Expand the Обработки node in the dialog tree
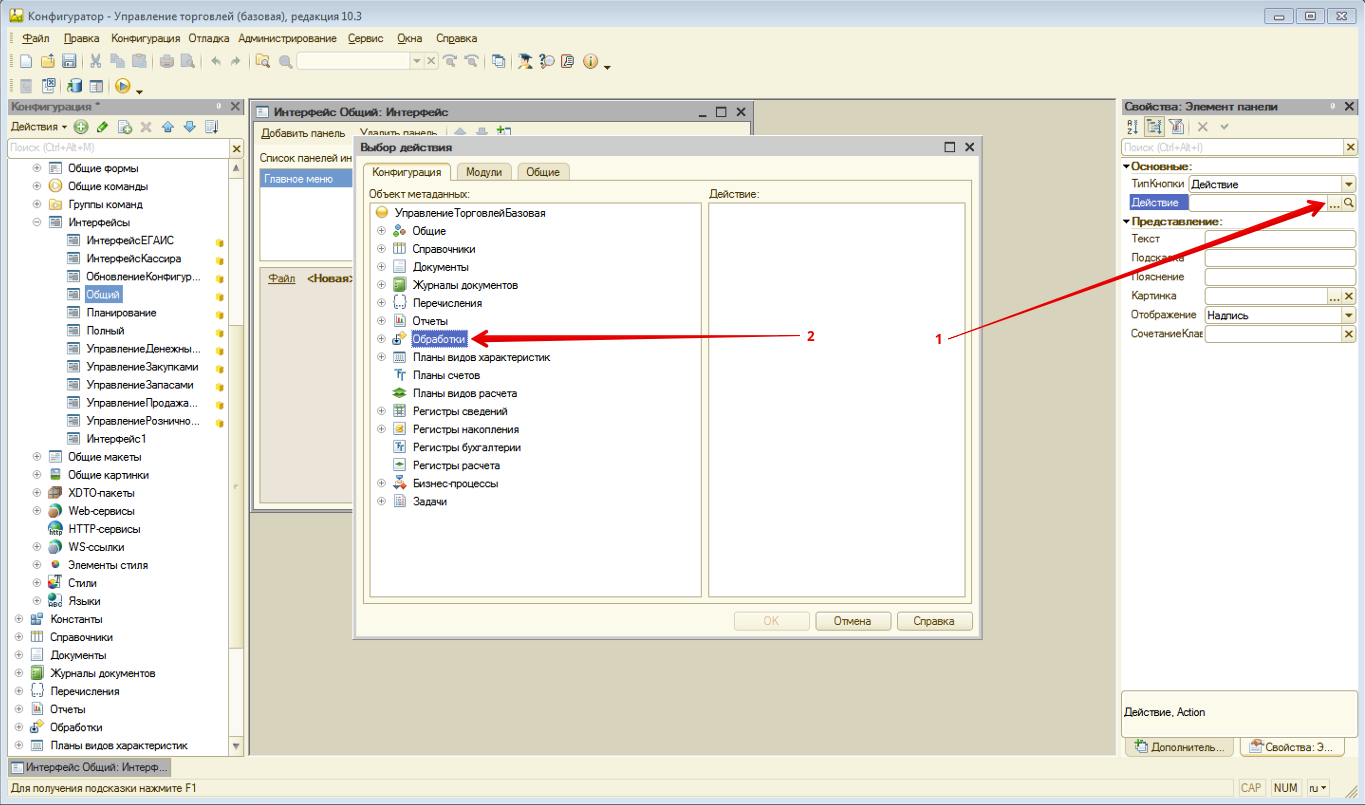This screenshot has height=805, width=1365. (x=381, y=340)
